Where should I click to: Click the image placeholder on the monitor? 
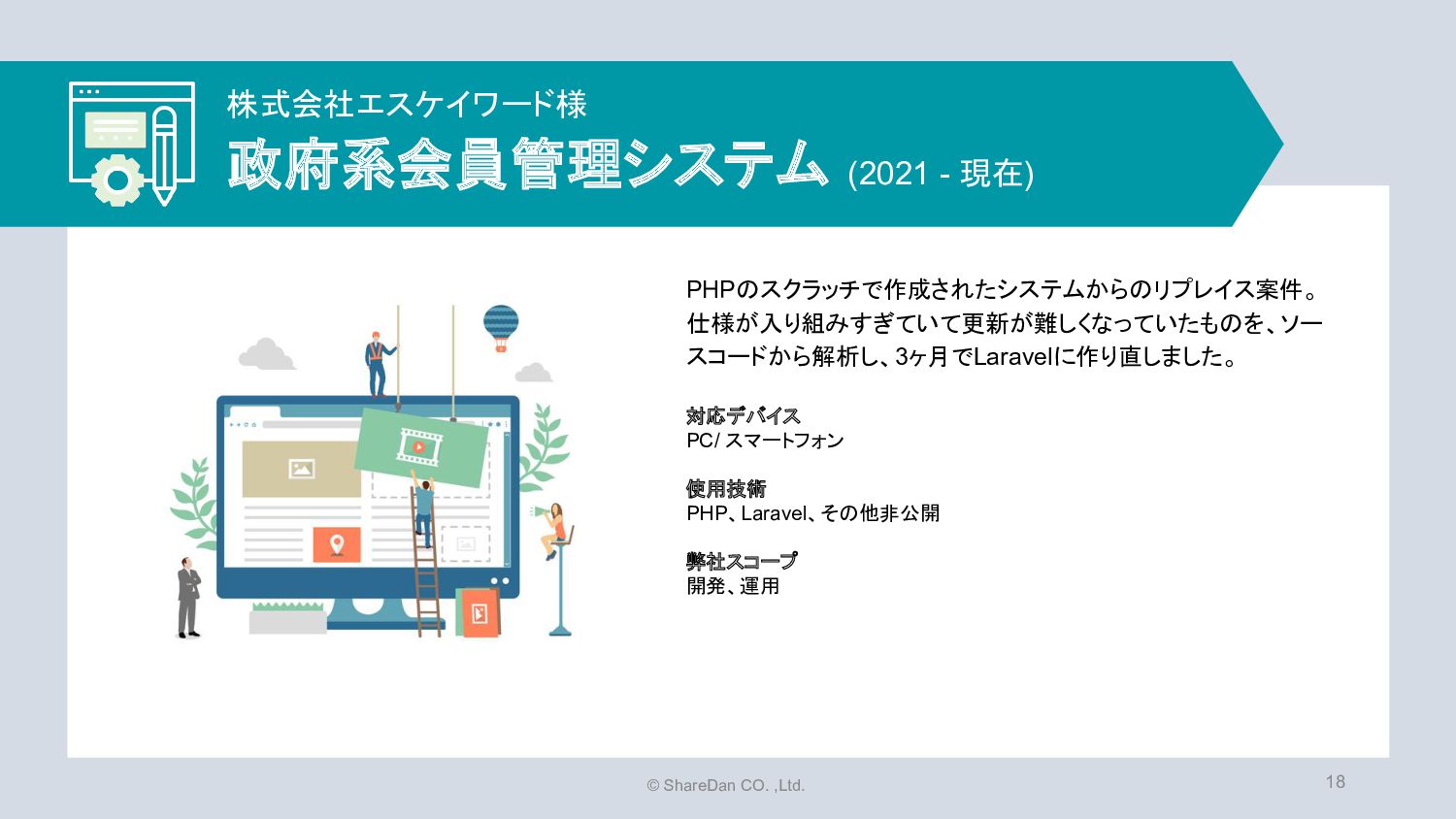click(301, 469)
